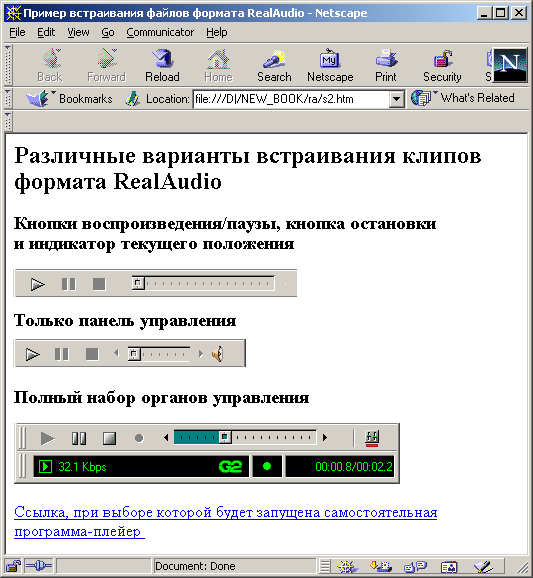The height and width of the screenshot is (578, 533).
Task: Click fast-forward arrow in control-panel-only player
Action: (201, 354)
